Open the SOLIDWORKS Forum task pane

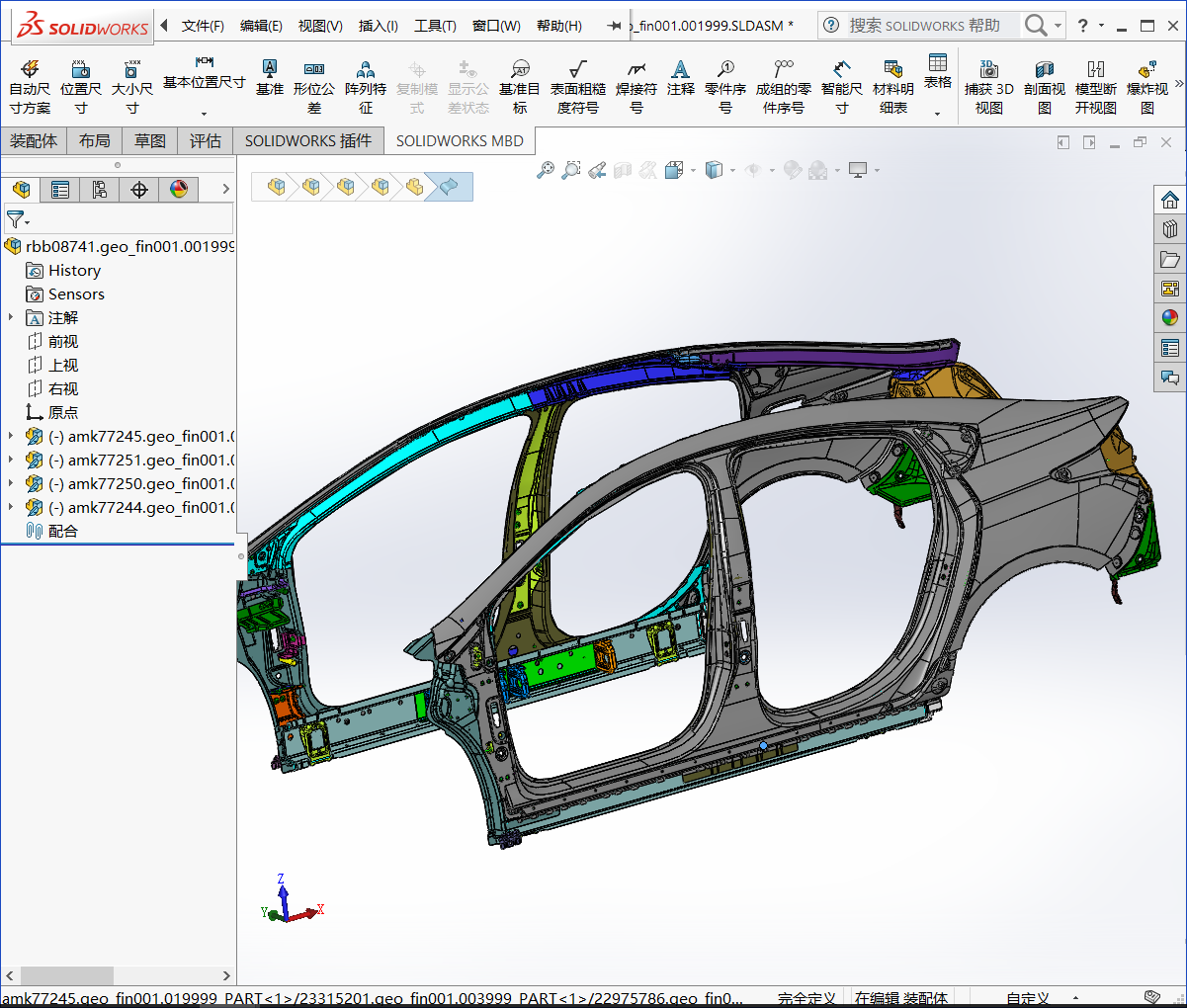(1170, 378)
